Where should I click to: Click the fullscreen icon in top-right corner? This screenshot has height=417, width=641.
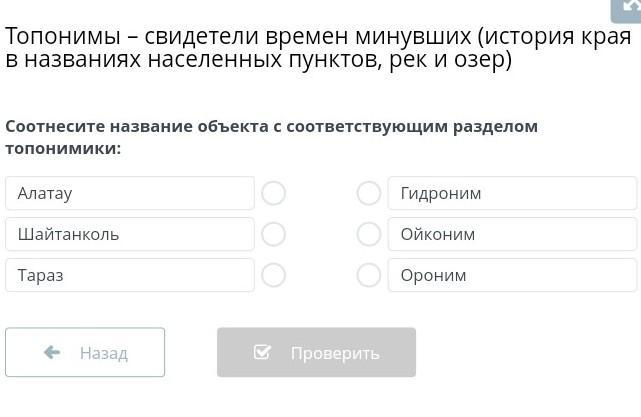click(629, 6)
